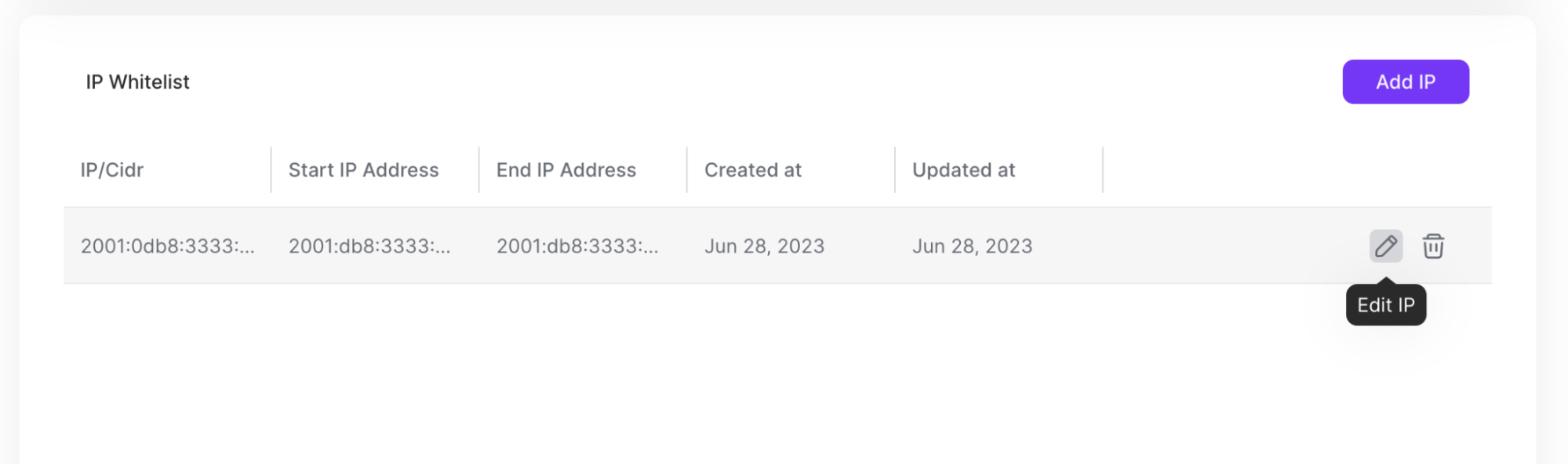
Task: Click the End IP Address column header
Action: 566,169
